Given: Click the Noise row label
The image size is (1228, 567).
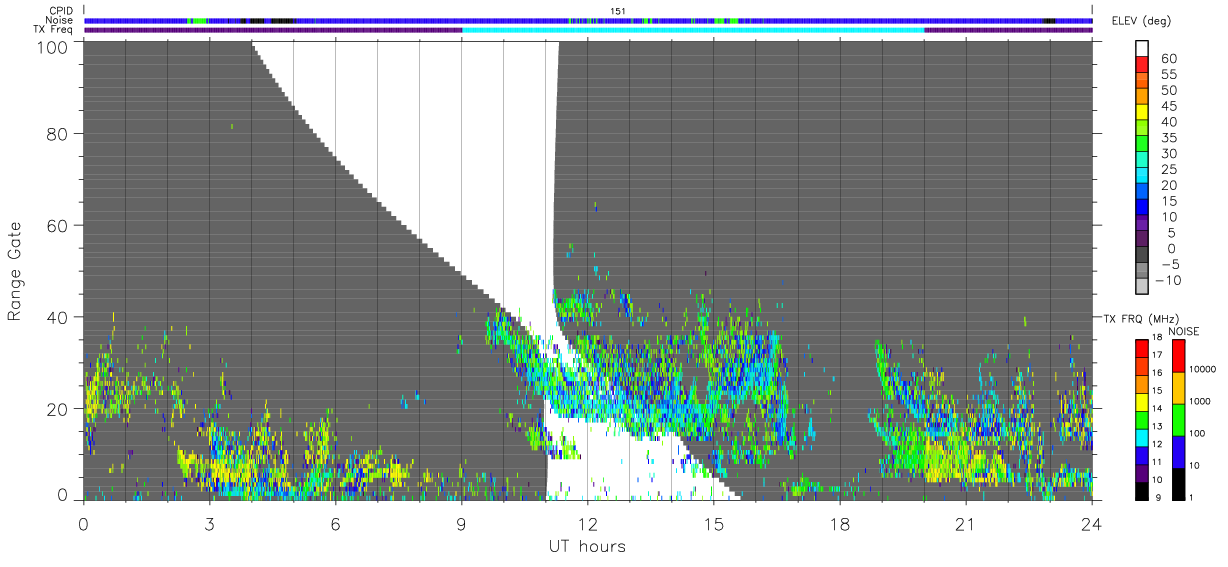Looking at the screenshot, I should 59,21.
